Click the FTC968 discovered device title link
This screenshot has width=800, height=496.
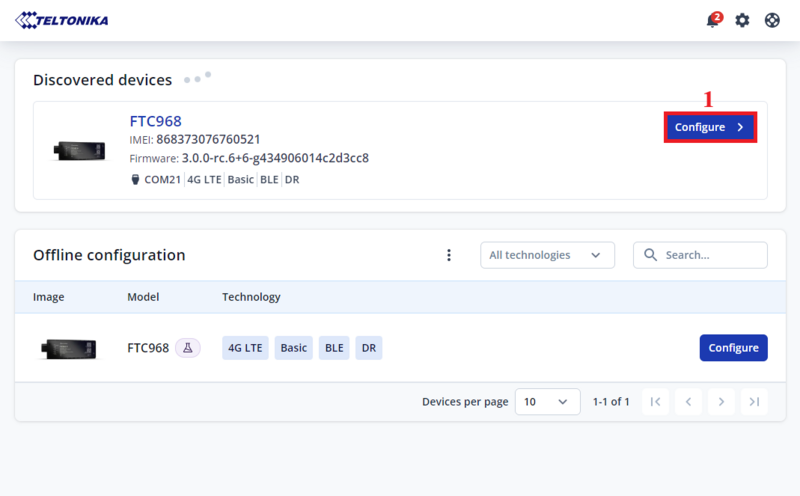coord(155,121)
